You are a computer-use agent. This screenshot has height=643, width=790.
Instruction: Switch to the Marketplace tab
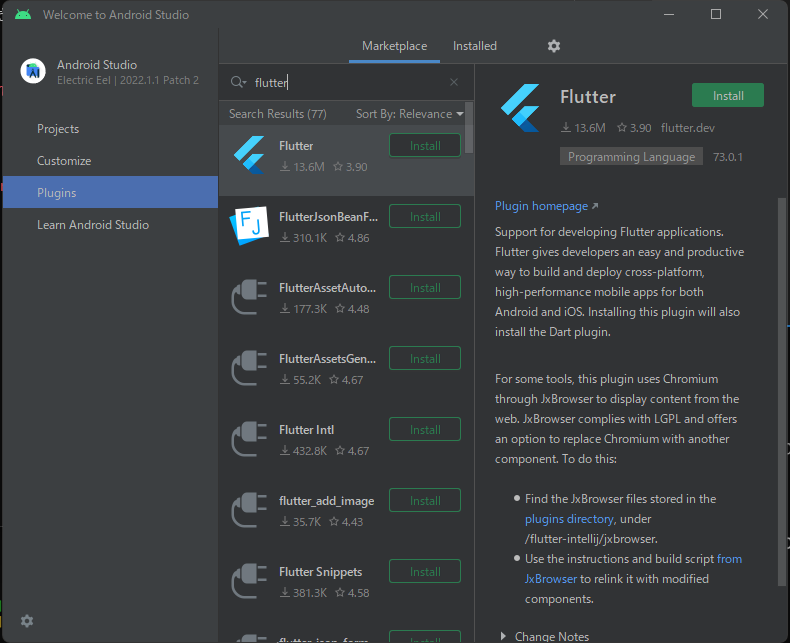394,46
